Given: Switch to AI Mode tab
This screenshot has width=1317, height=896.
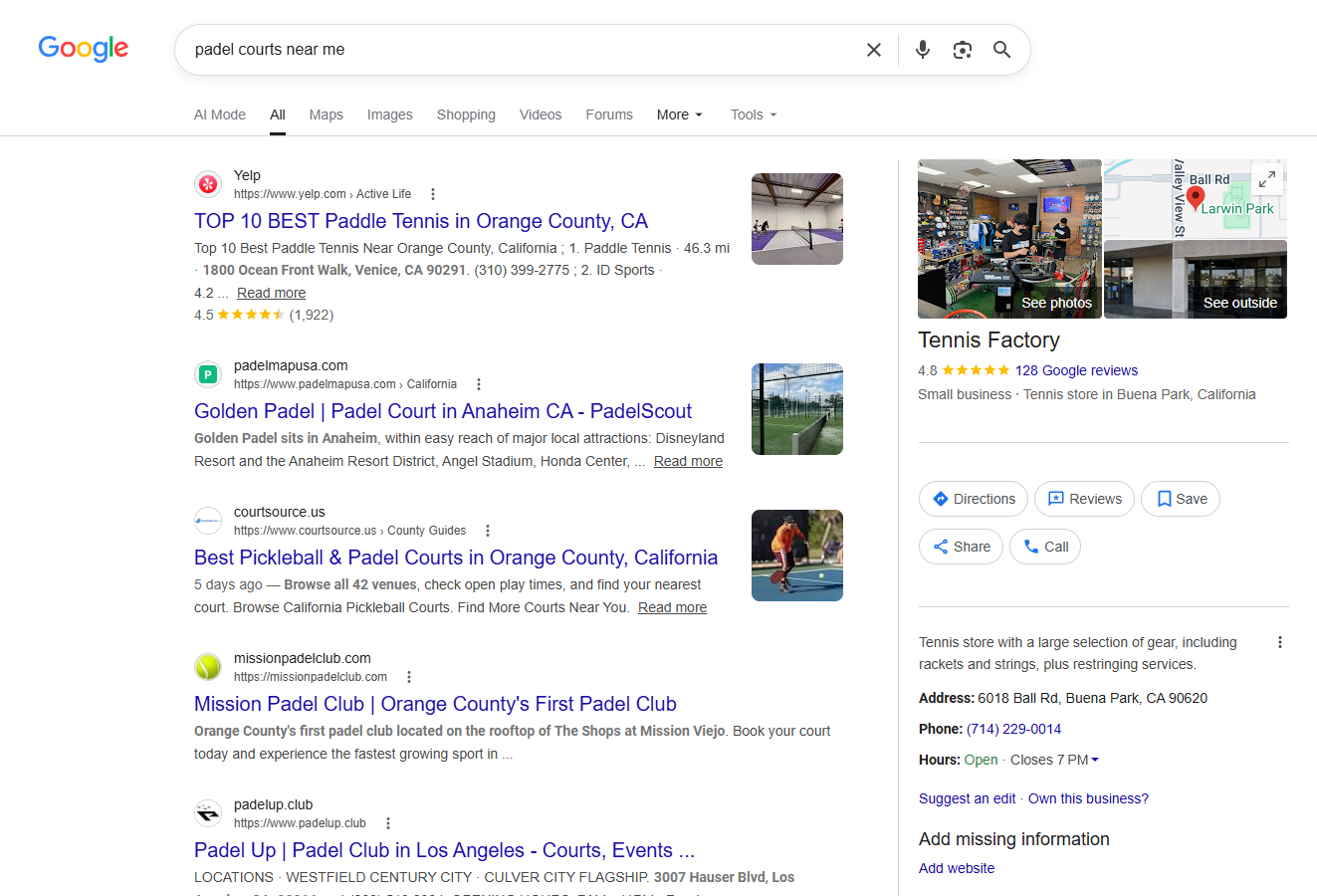Looking at the screenshot, I should pos(220,114).
